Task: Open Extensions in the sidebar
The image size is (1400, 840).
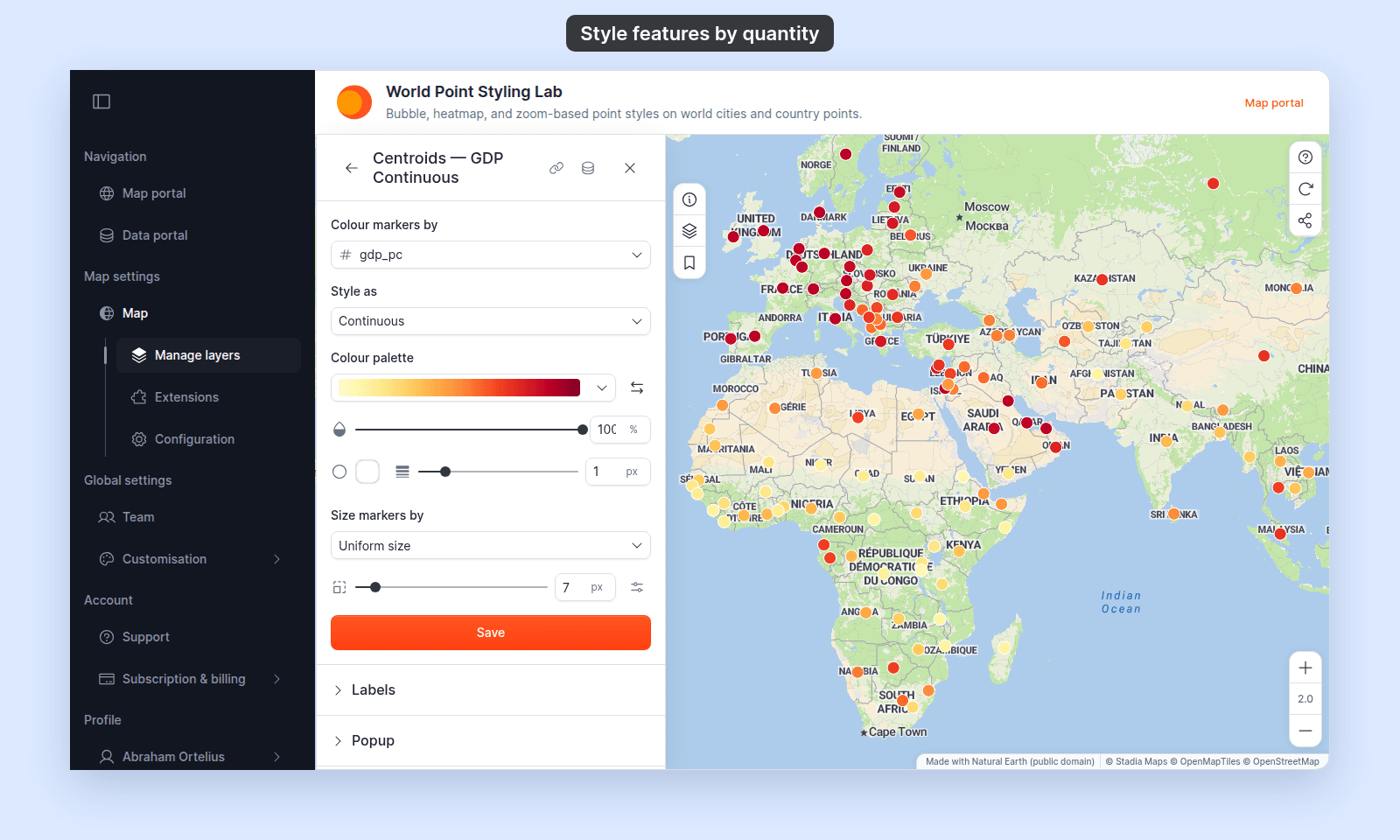Action: tap(208, 397)
